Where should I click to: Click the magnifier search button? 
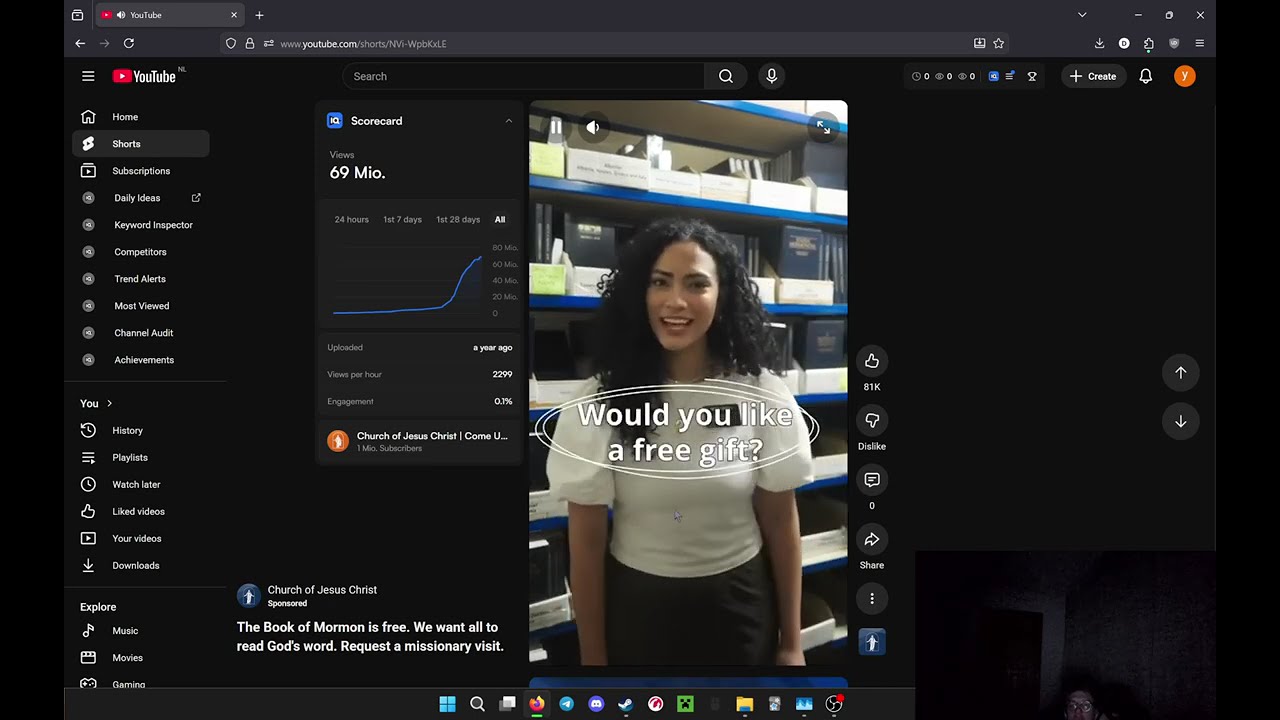click(x=726, y=76)
